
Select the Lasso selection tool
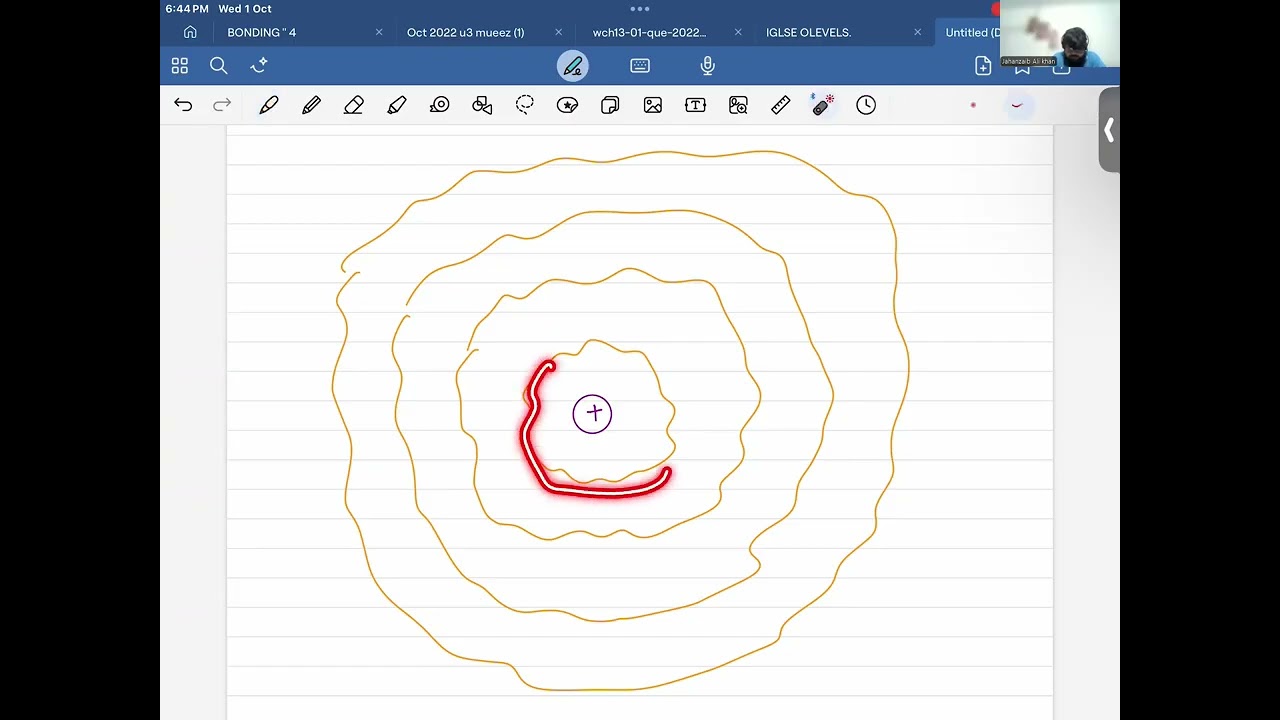pos(525,105)
